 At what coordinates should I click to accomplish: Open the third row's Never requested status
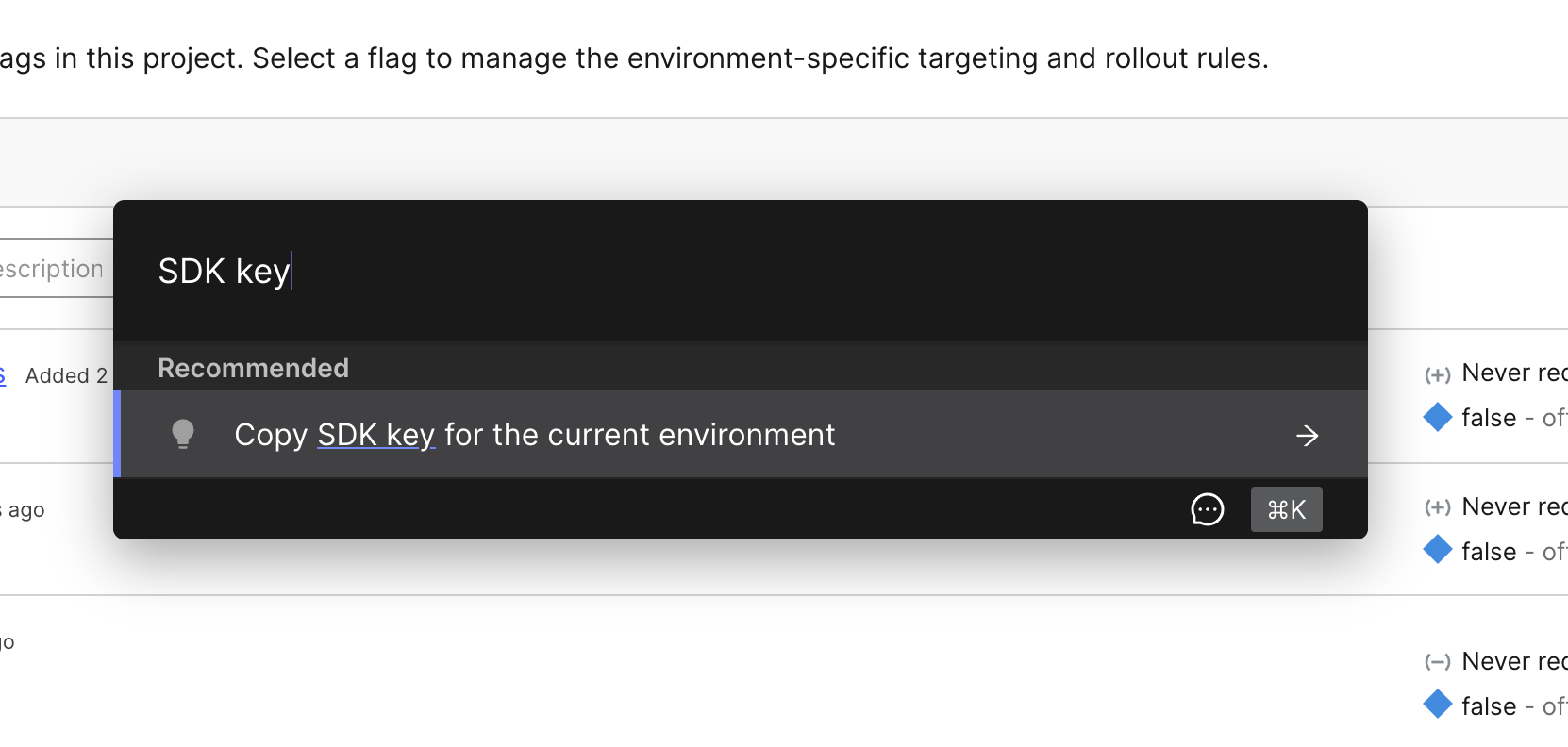1514,661
